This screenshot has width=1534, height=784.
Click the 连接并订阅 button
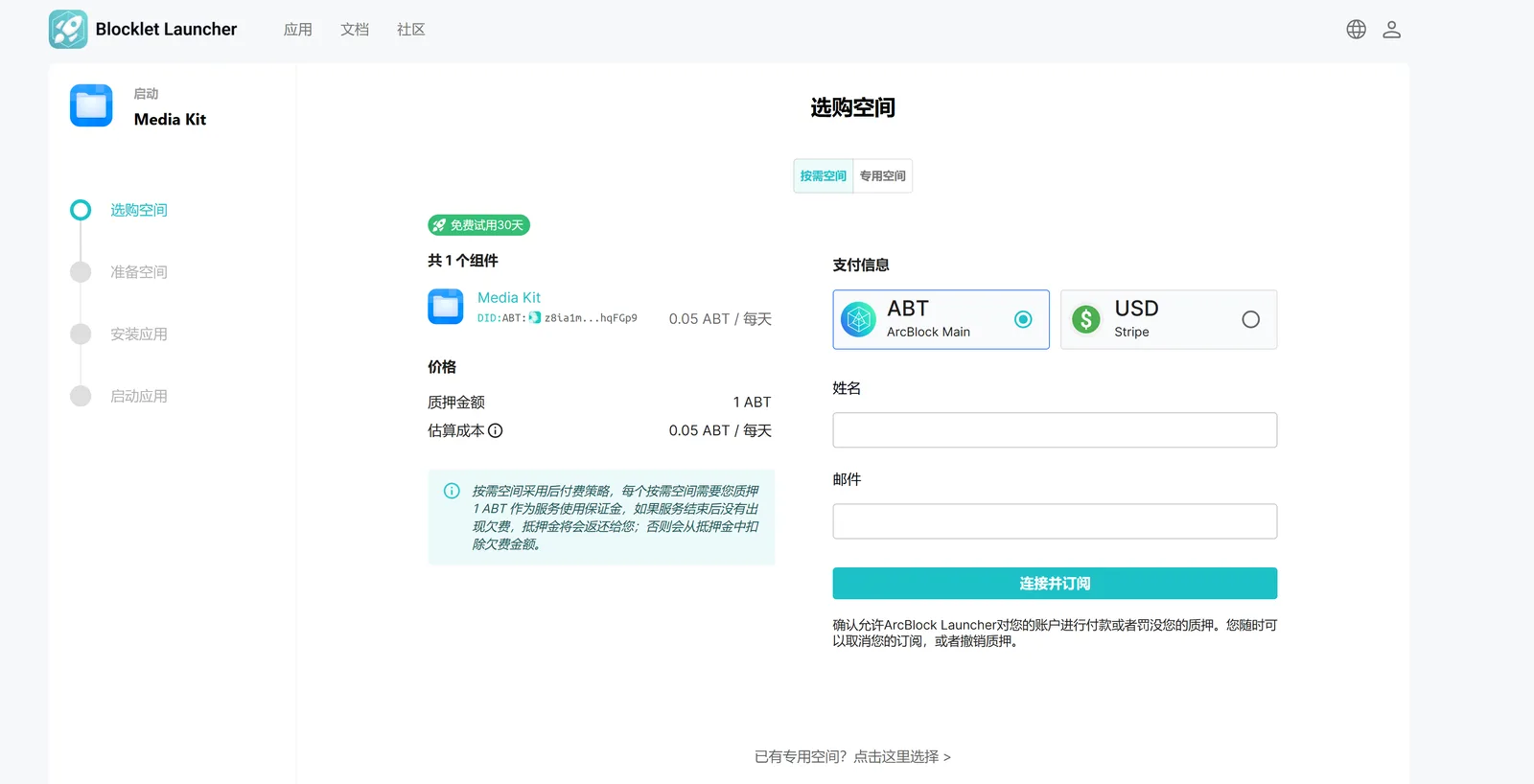[x=1055, y=584]
